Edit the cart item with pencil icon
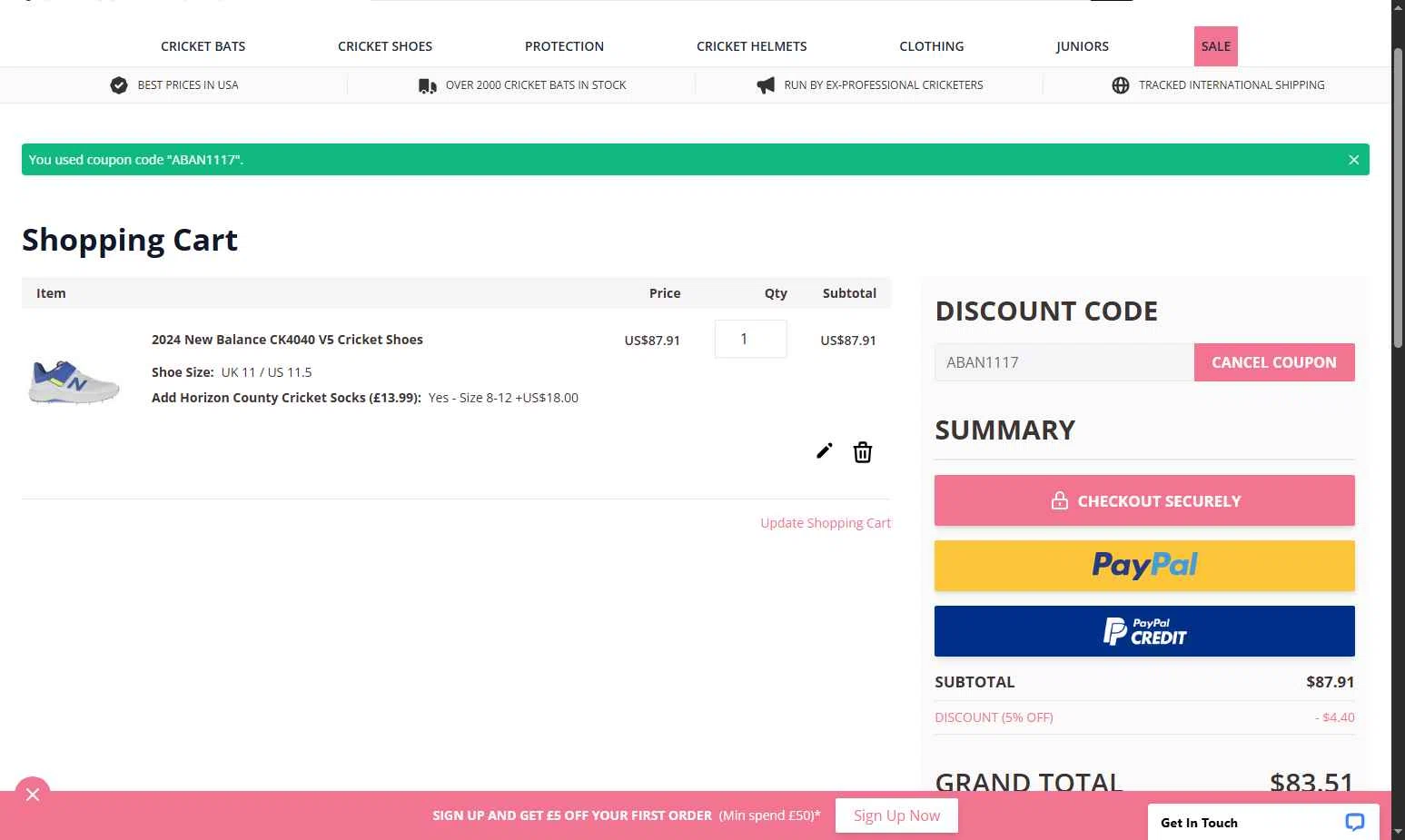1405x840 pixels. (824, 451)
